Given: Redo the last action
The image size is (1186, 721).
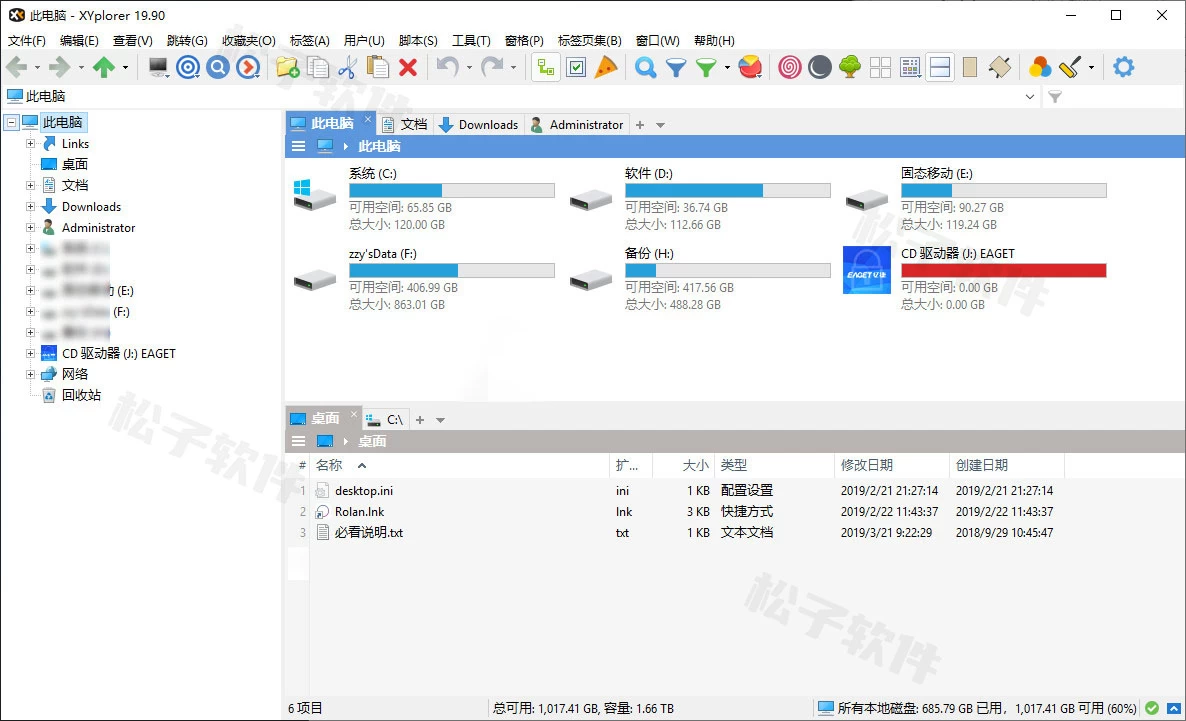Looking at the screenshot, I should coord(492,67).
